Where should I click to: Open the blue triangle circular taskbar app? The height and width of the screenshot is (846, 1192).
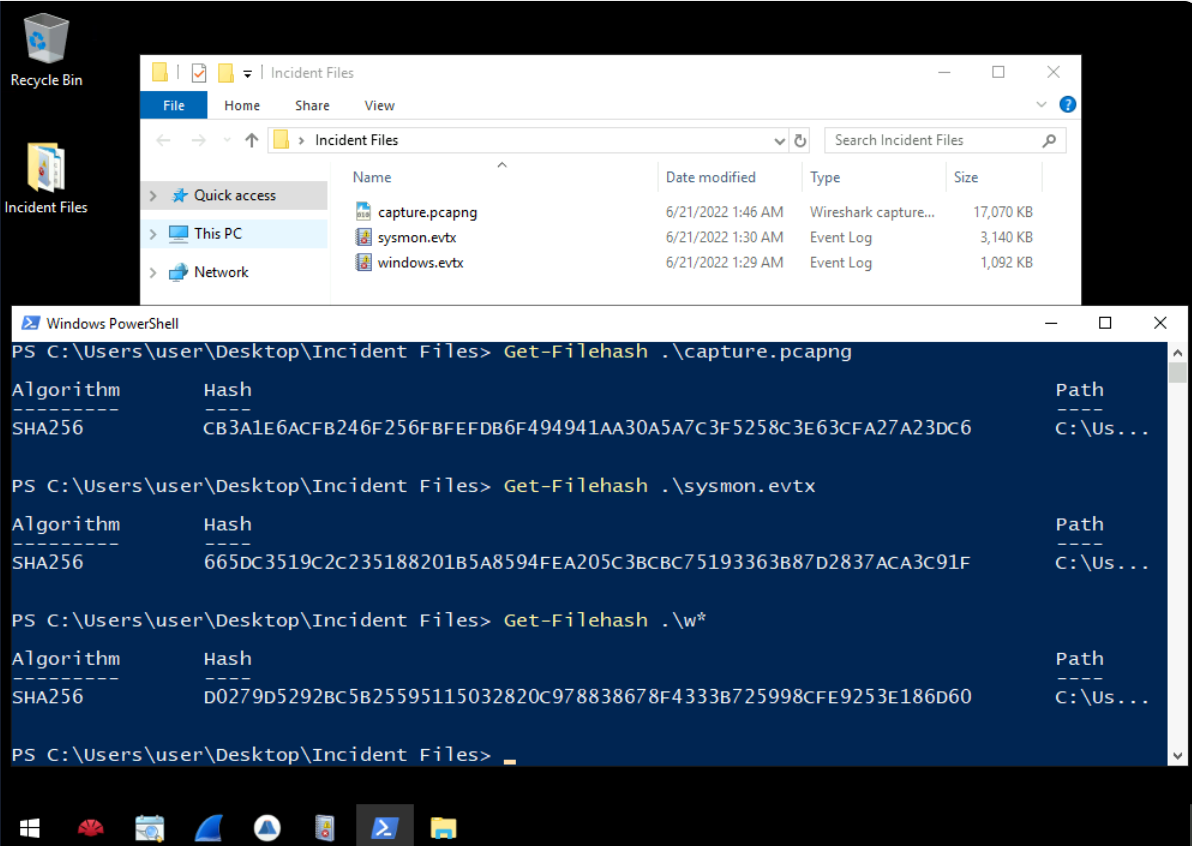pyautogui.click(x=267, y=827)
